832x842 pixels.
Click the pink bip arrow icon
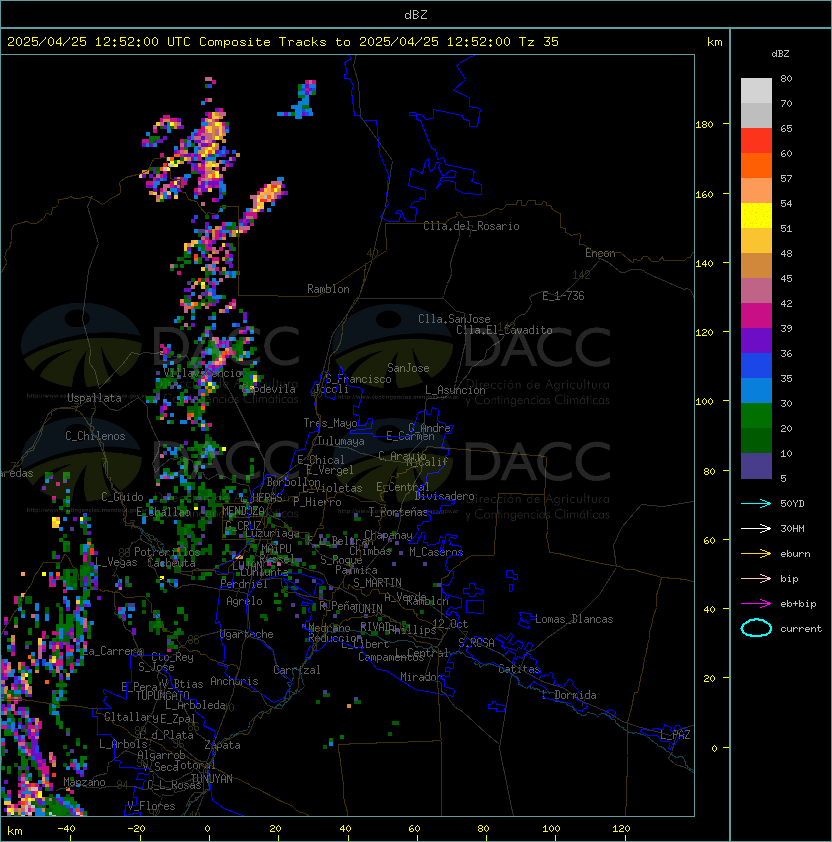click(756, 578)
